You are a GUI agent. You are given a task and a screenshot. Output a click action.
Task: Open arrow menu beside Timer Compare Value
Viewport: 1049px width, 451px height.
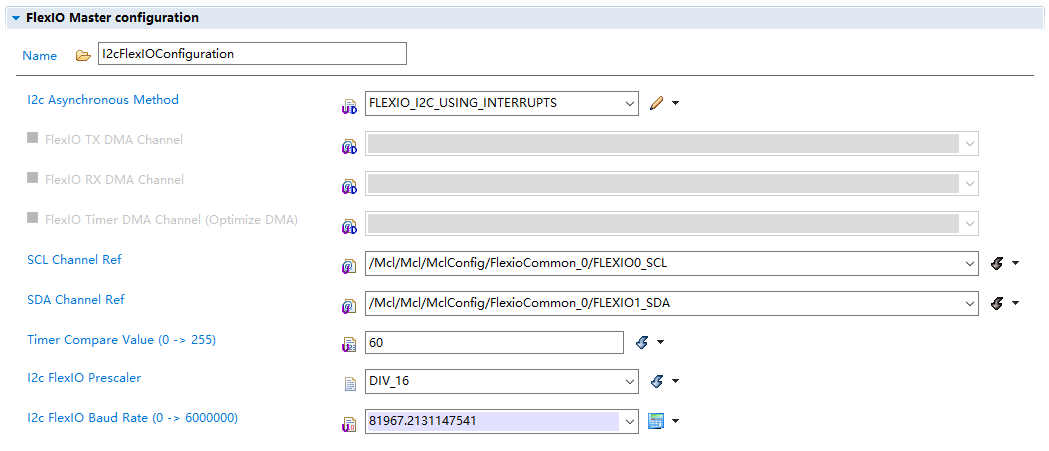(x=660, y=343)
